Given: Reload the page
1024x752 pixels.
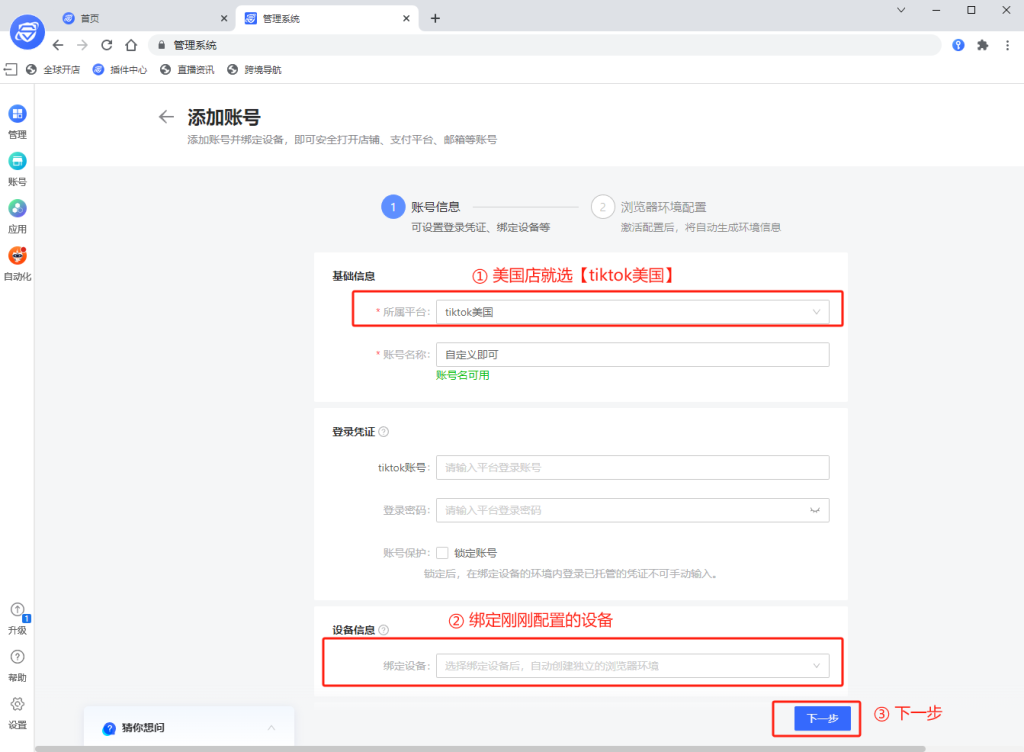Looking at the screenshot, I should [106, 45].
